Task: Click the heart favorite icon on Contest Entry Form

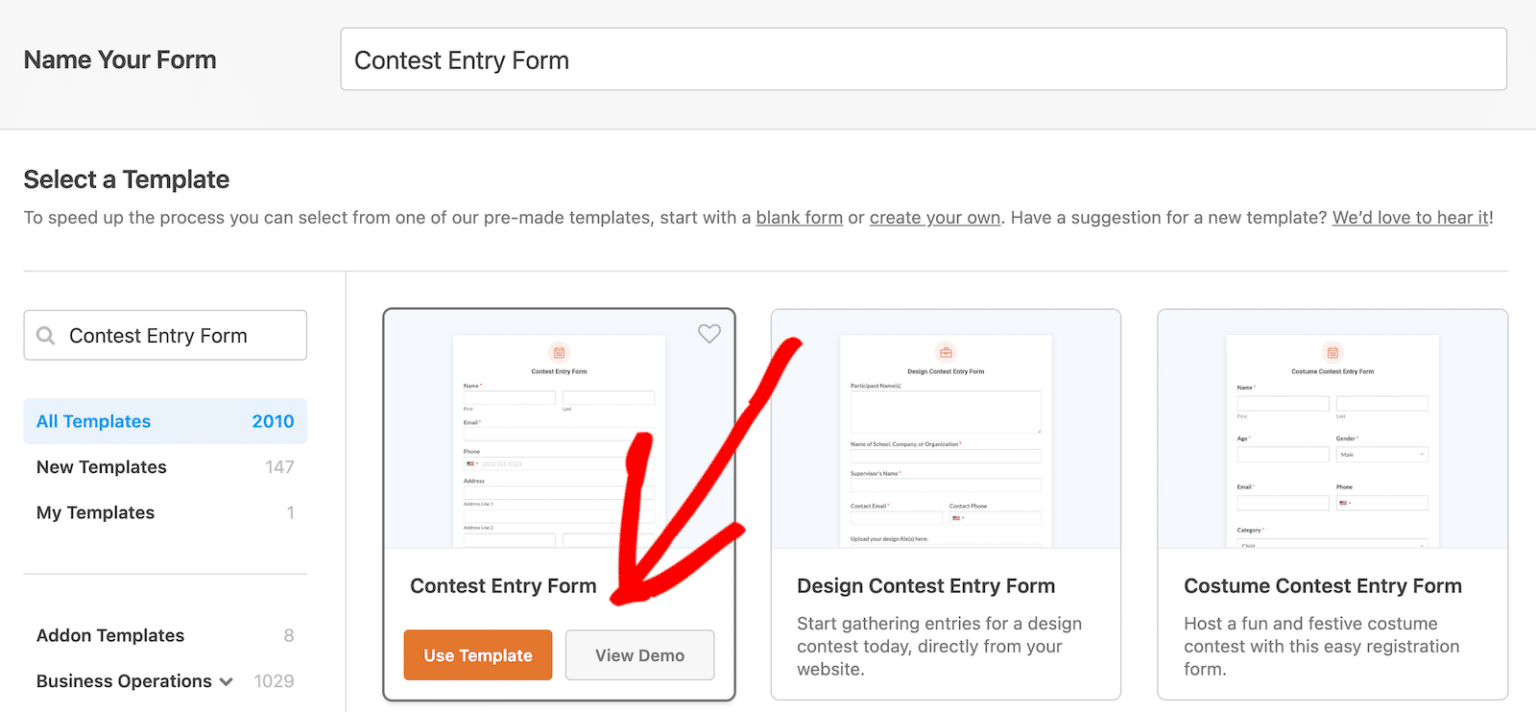Action: pos(709,334)
